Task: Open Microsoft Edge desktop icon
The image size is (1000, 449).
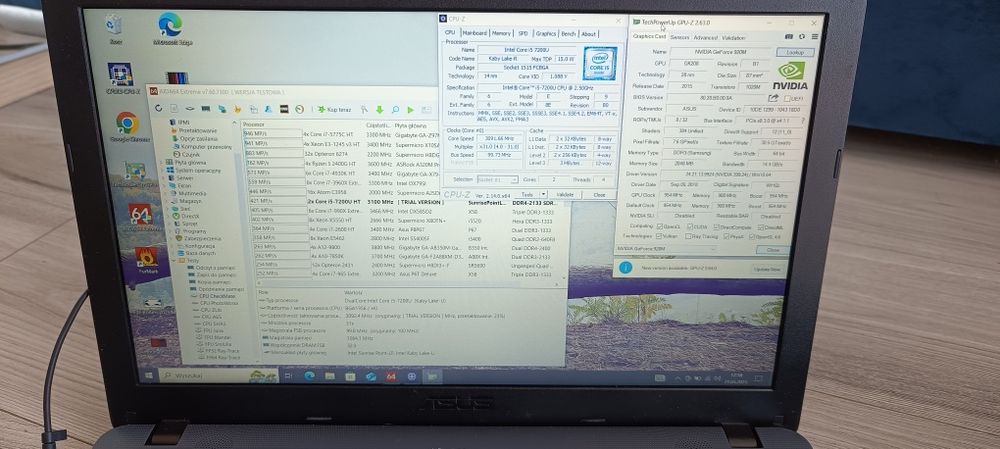Action: click(x=170, y=24)
